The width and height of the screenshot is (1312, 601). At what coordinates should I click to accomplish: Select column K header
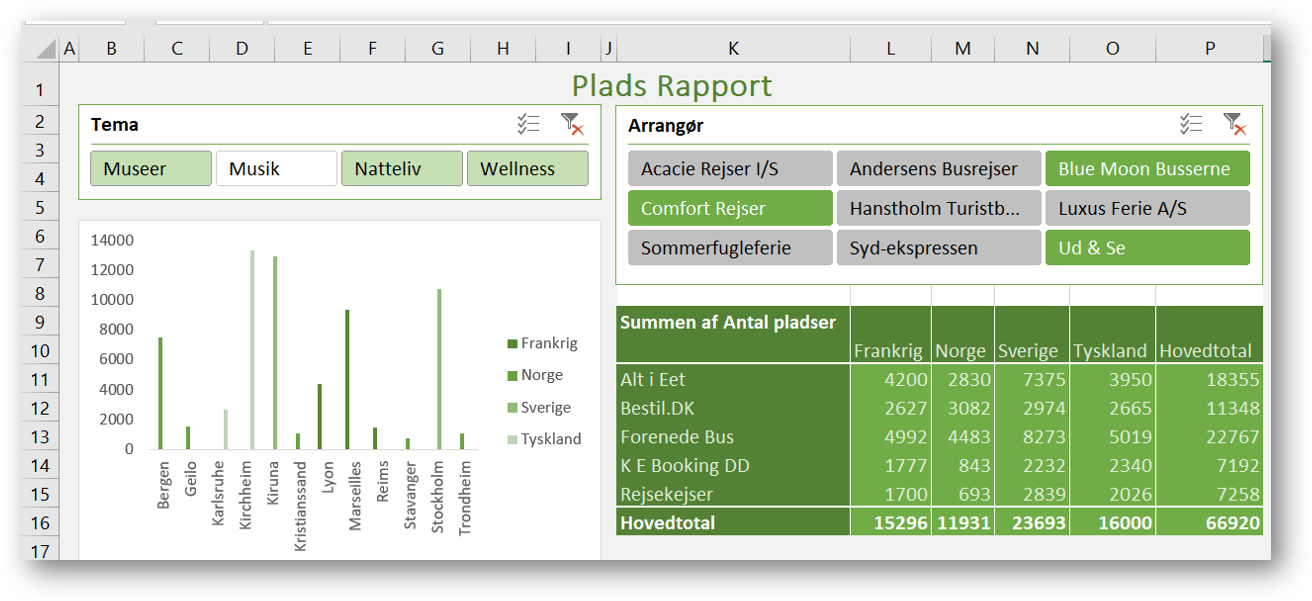point(734,49)
